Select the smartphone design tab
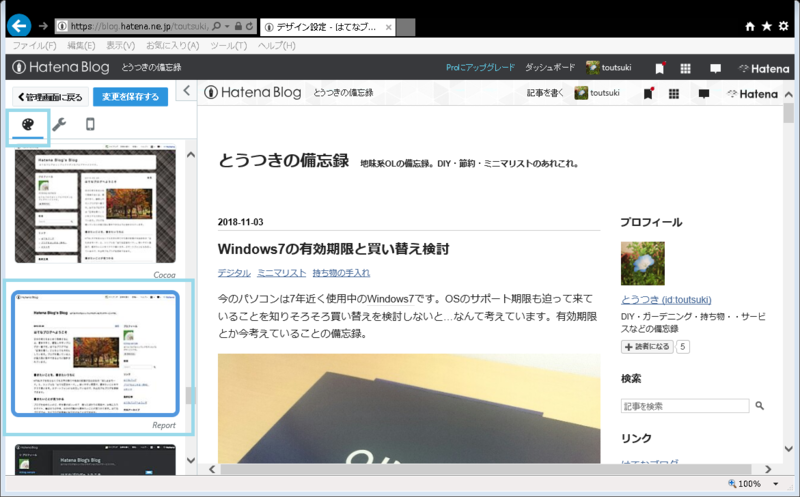800x497 pixels. tap(90, 124)
